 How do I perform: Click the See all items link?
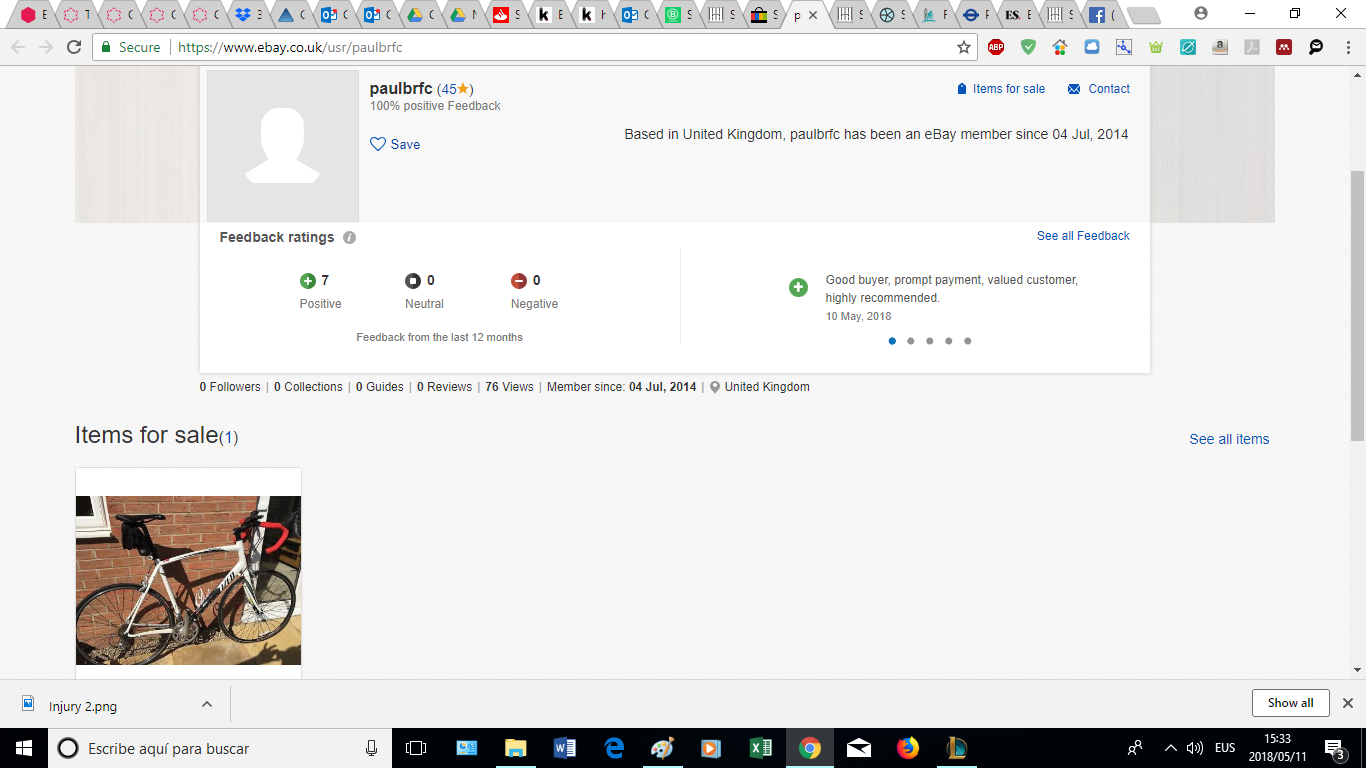pyautogui.click(x=1229, y=439)
